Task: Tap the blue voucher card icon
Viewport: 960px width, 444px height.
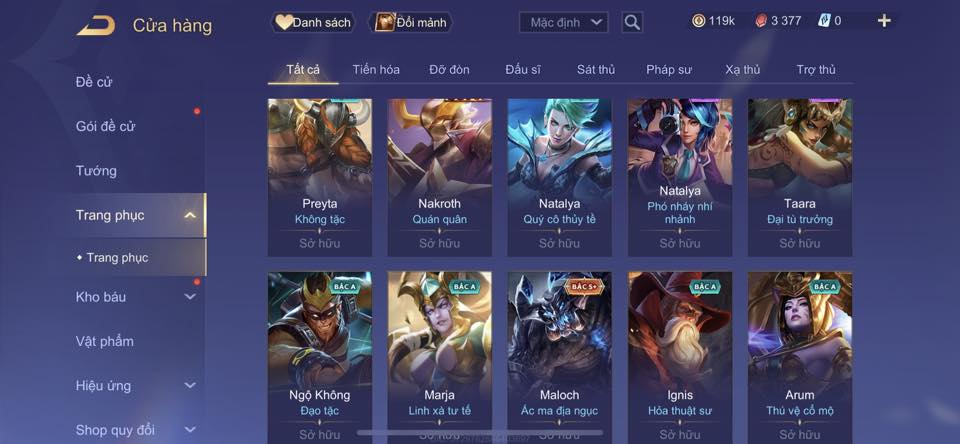Action: (824, 21)
